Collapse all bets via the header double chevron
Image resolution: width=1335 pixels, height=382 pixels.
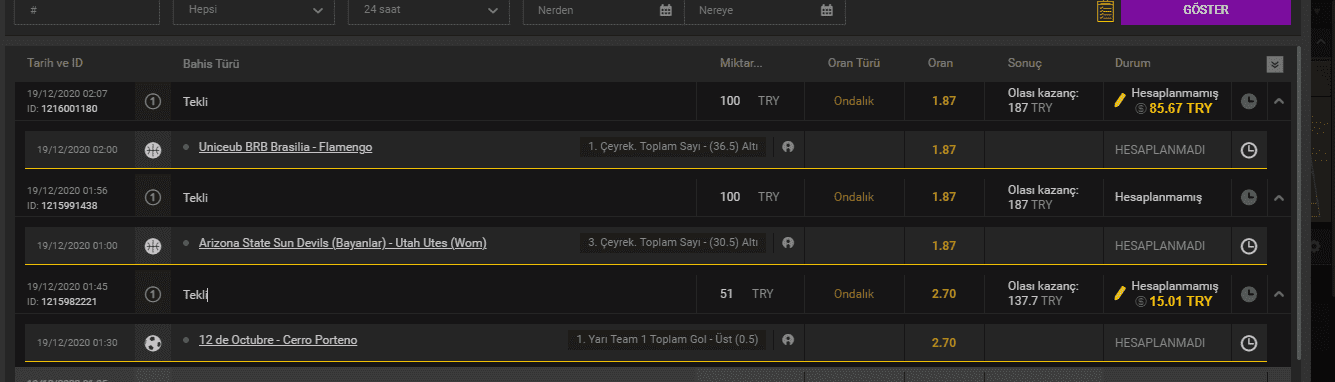[1274, 64]
